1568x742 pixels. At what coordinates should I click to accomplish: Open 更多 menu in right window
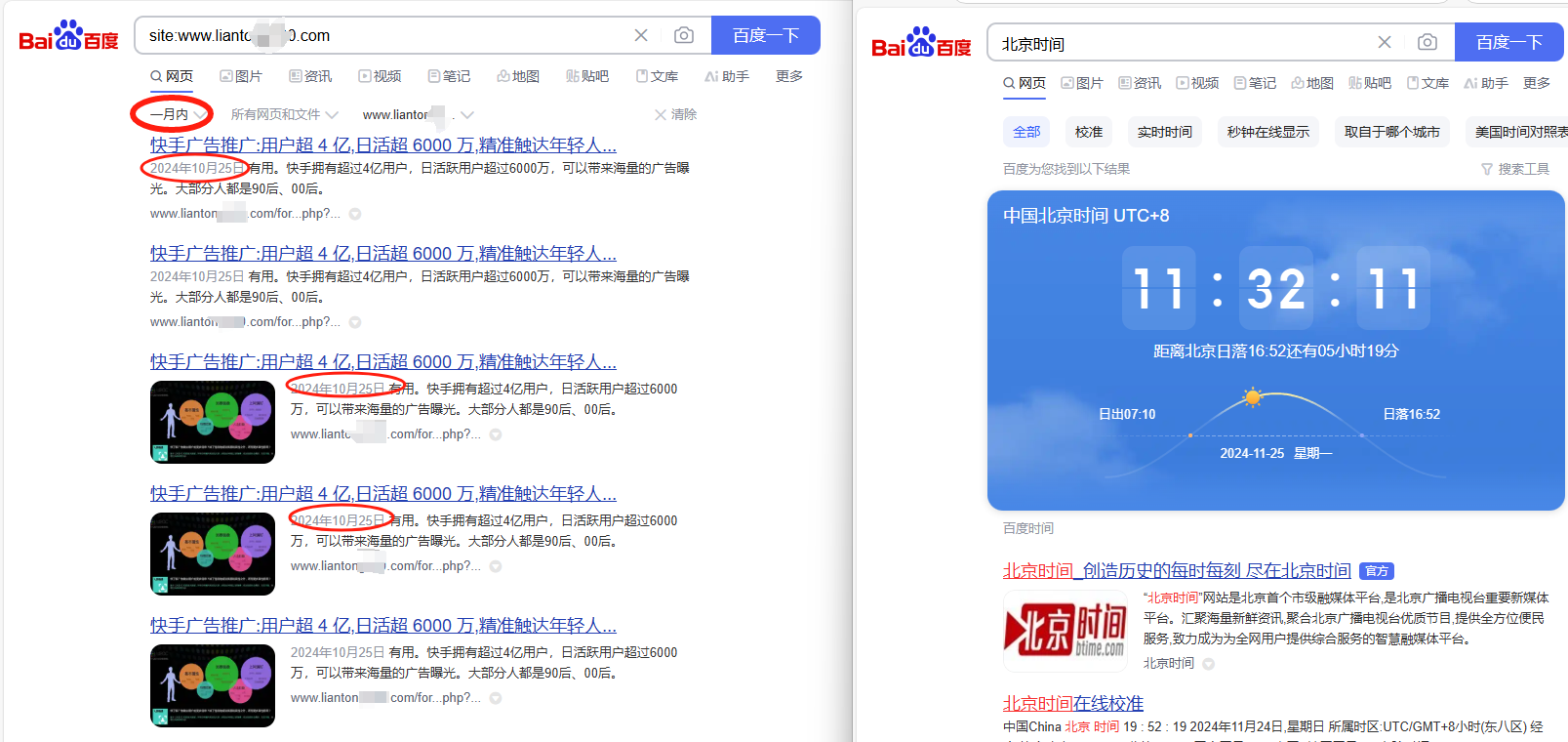[1537, 83]
